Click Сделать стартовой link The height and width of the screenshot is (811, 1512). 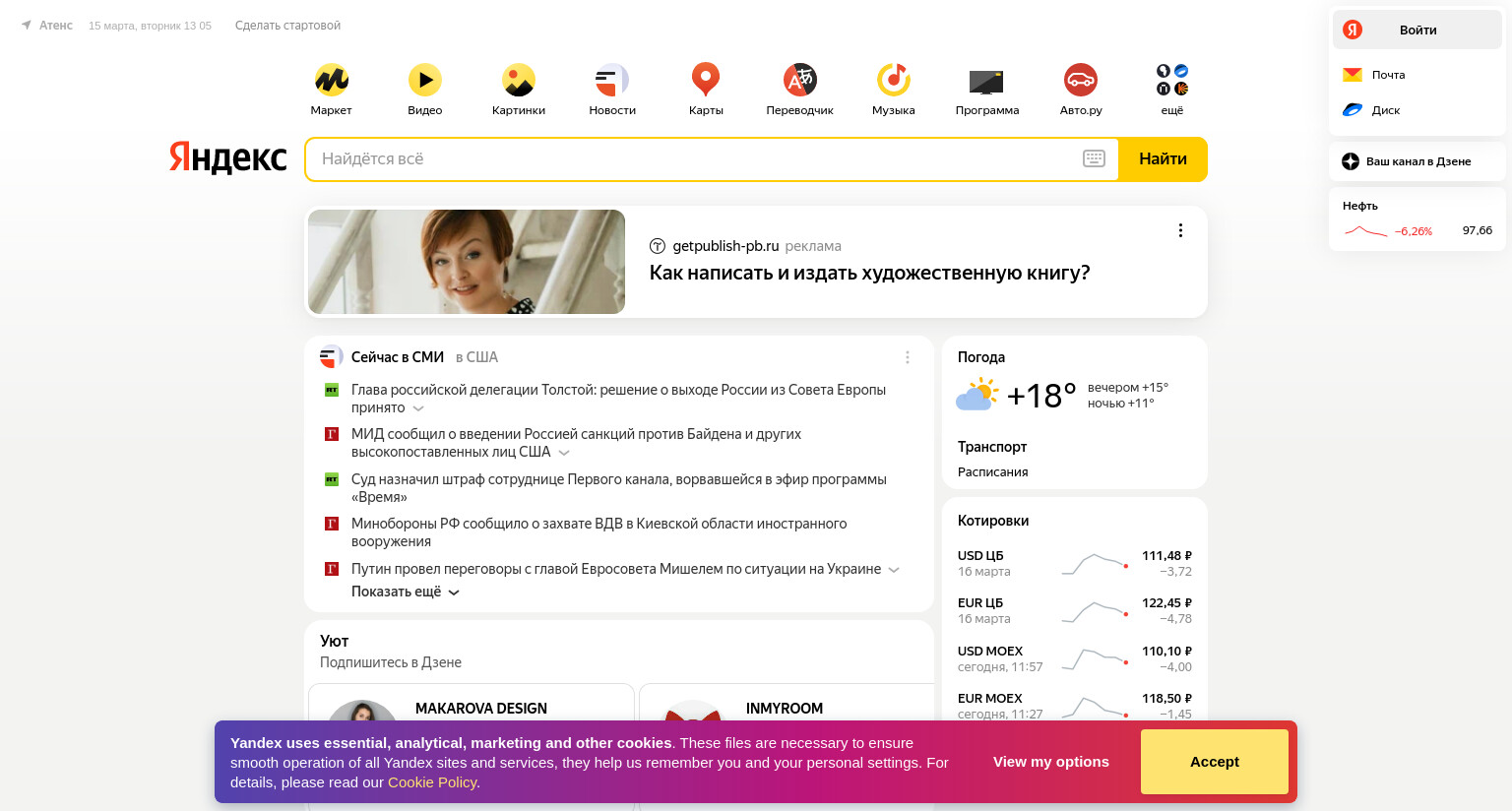coord(287,26)
